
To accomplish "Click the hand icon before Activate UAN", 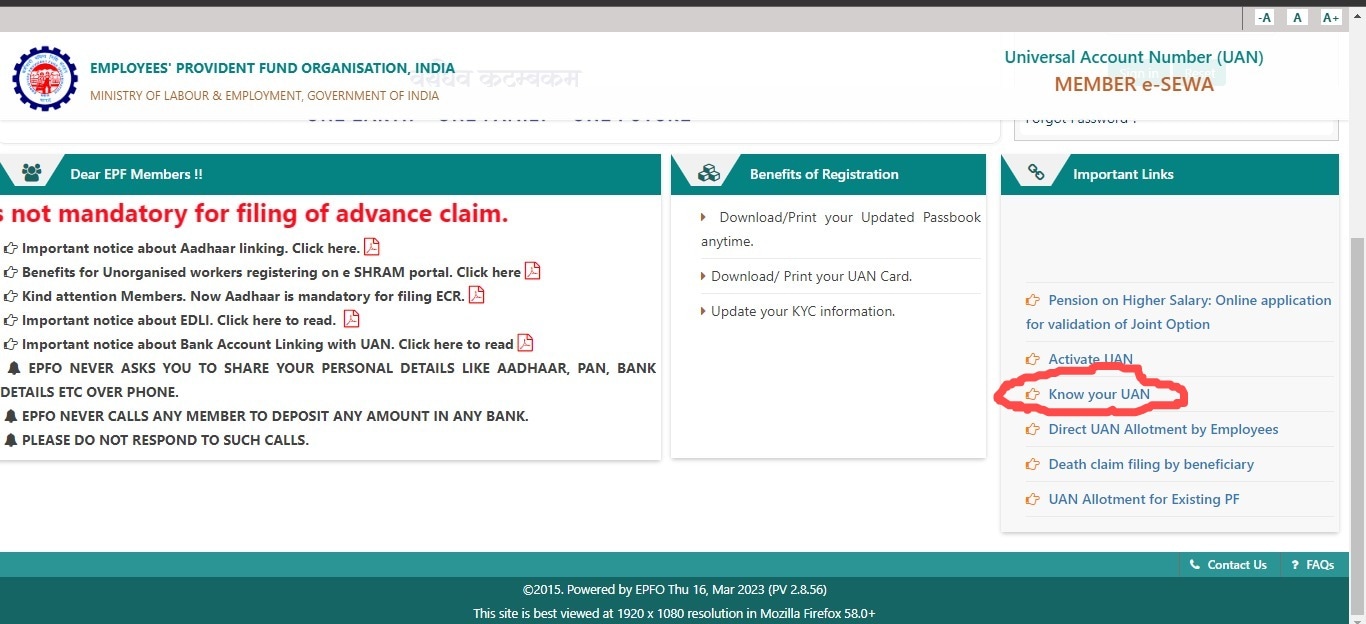I will click(x=1033, y=359).
